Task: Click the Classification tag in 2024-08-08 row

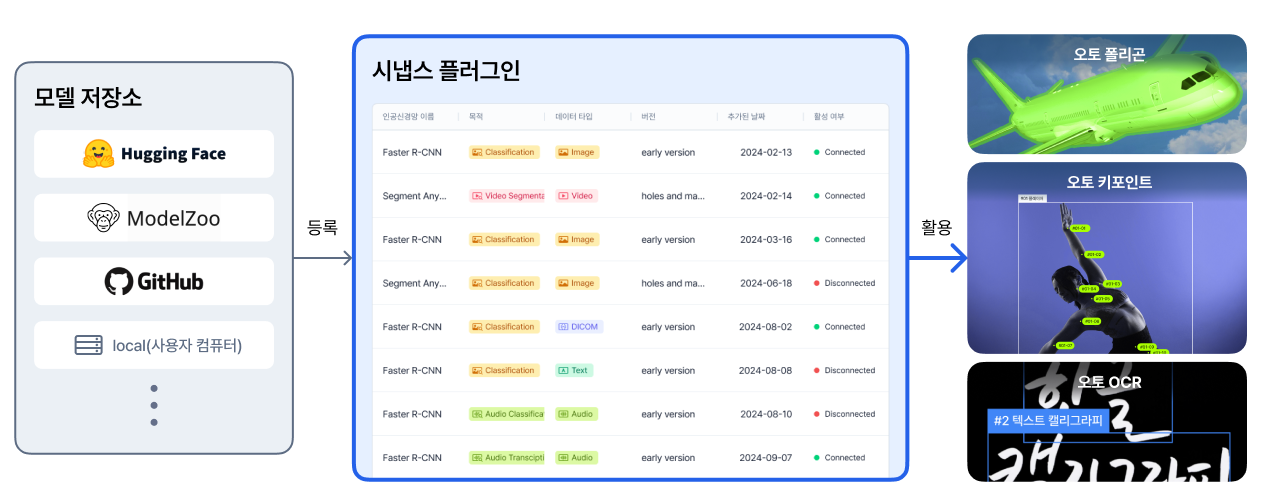Action: [504, 371]
